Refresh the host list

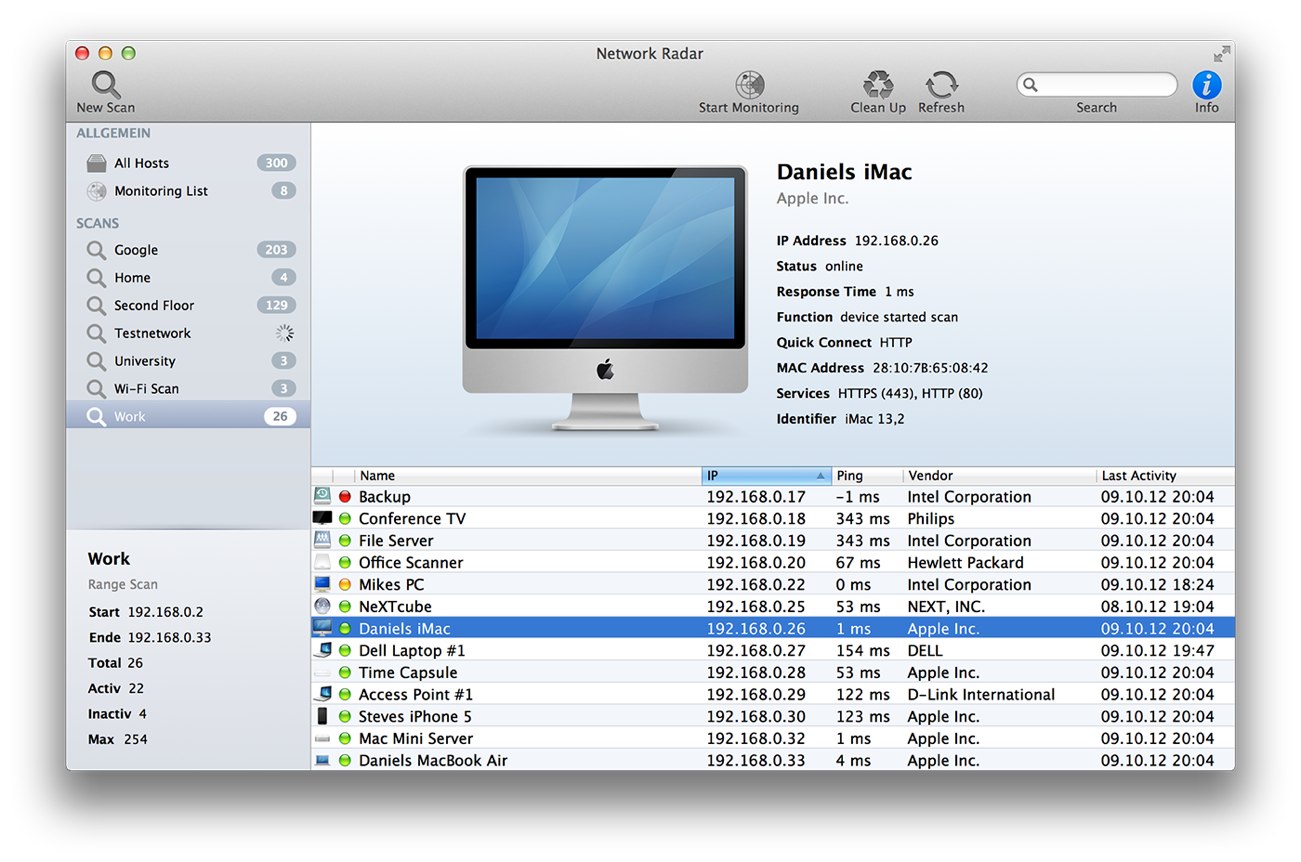(941, 84)
